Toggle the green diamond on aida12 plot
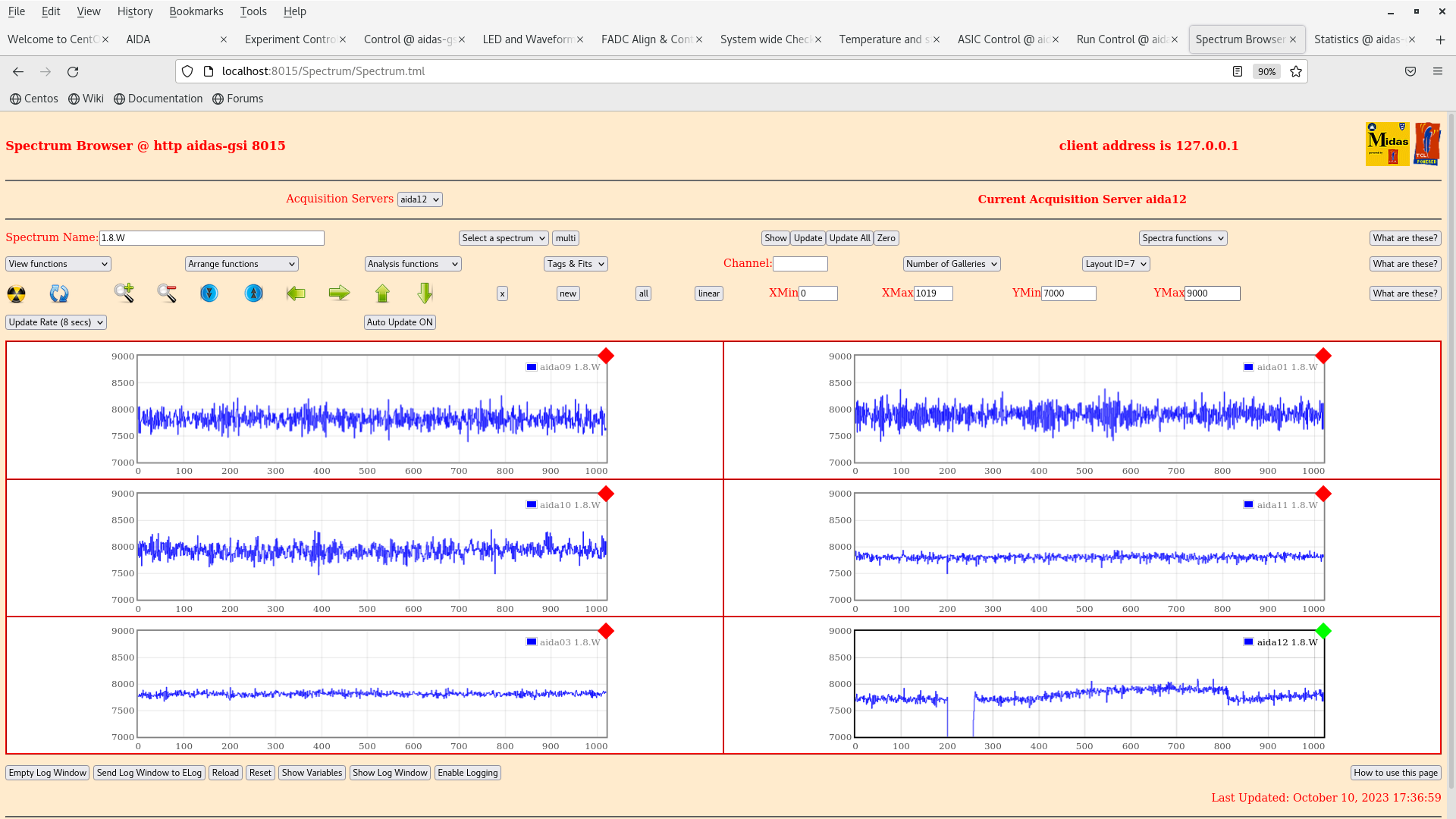 click(x=1323, y=631)
